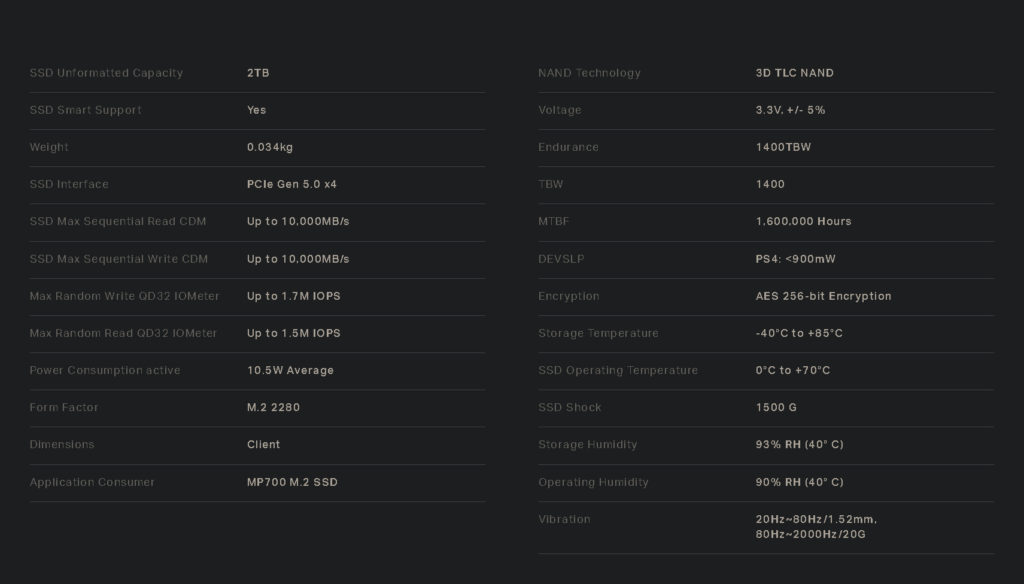Select the 1,600,000 Hours MTBF value
This screenshot has width=1024, height=584.
pos(803,221)
